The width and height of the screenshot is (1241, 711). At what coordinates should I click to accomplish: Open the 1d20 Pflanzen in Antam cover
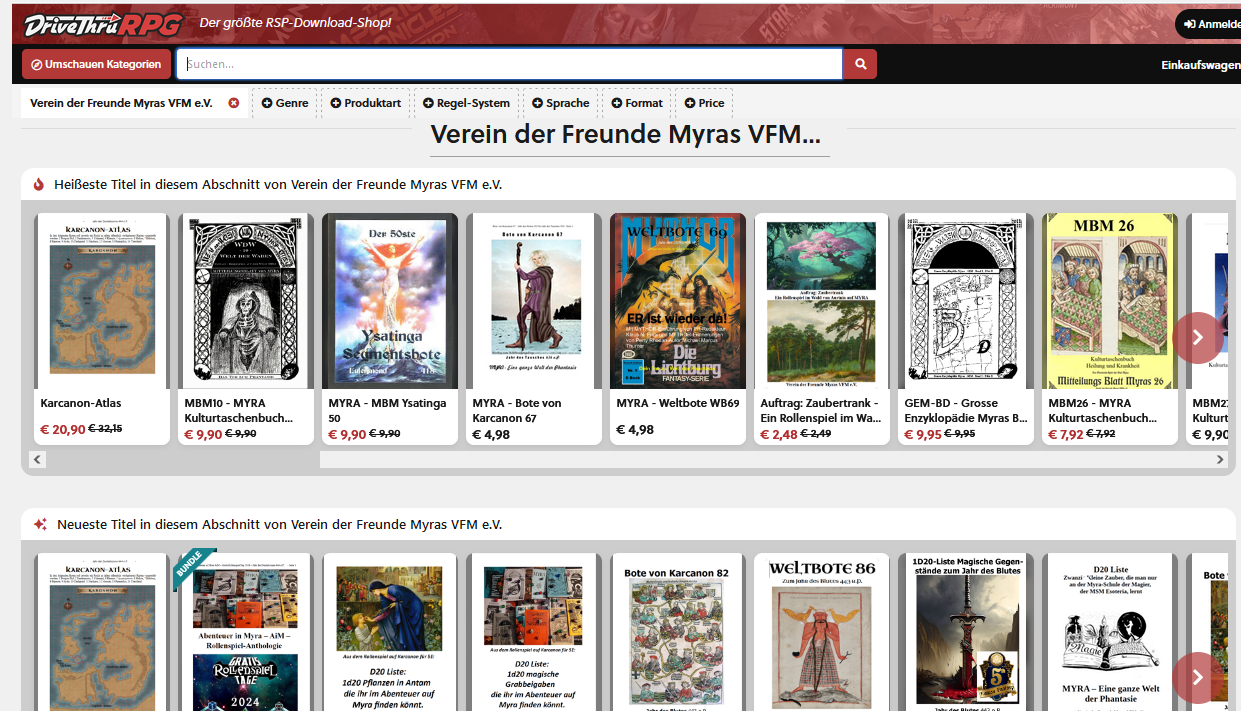pos(390,632)
